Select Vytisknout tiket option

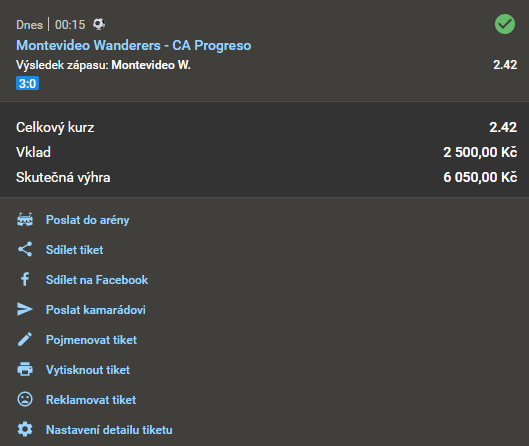[88, 370]
